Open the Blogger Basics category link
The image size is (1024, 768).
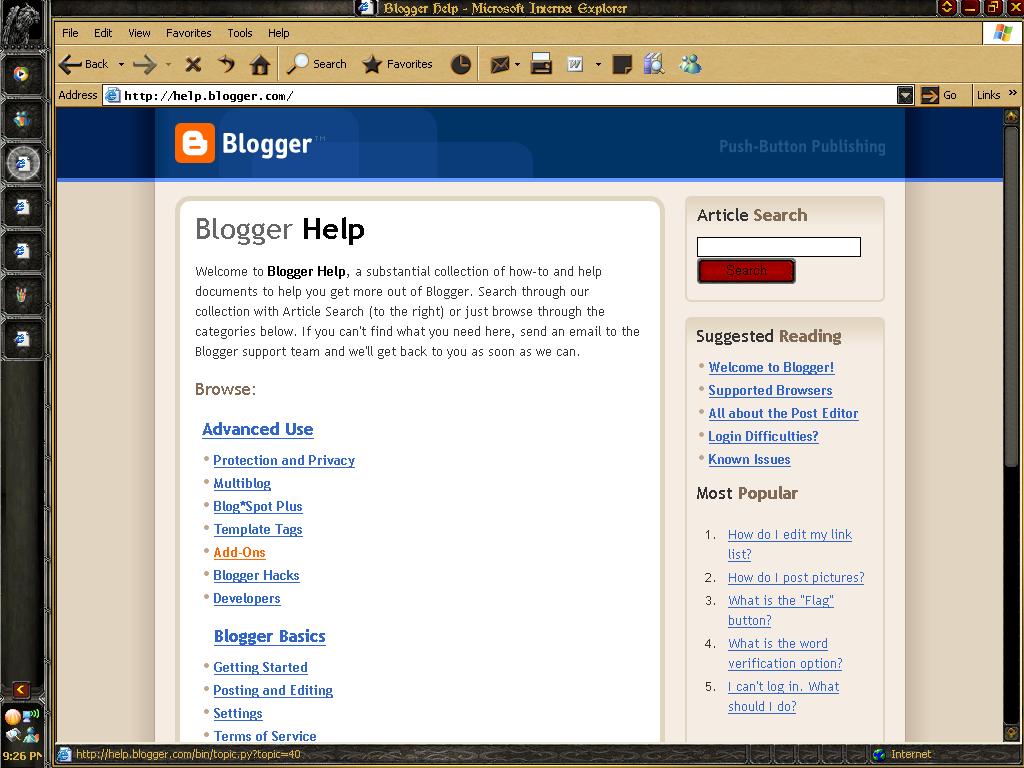(269, 636)
